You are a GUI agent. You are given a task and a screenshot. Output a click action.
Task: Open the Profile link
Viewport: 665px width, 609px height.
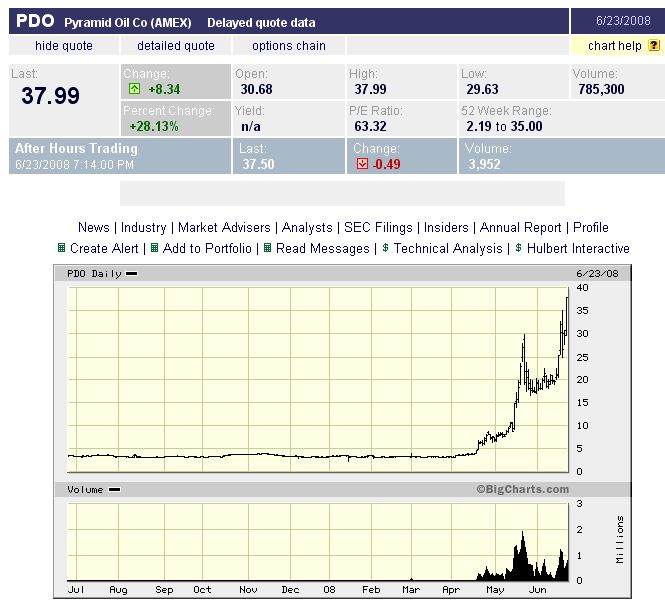pyautogui.click(x=591, y=227)
